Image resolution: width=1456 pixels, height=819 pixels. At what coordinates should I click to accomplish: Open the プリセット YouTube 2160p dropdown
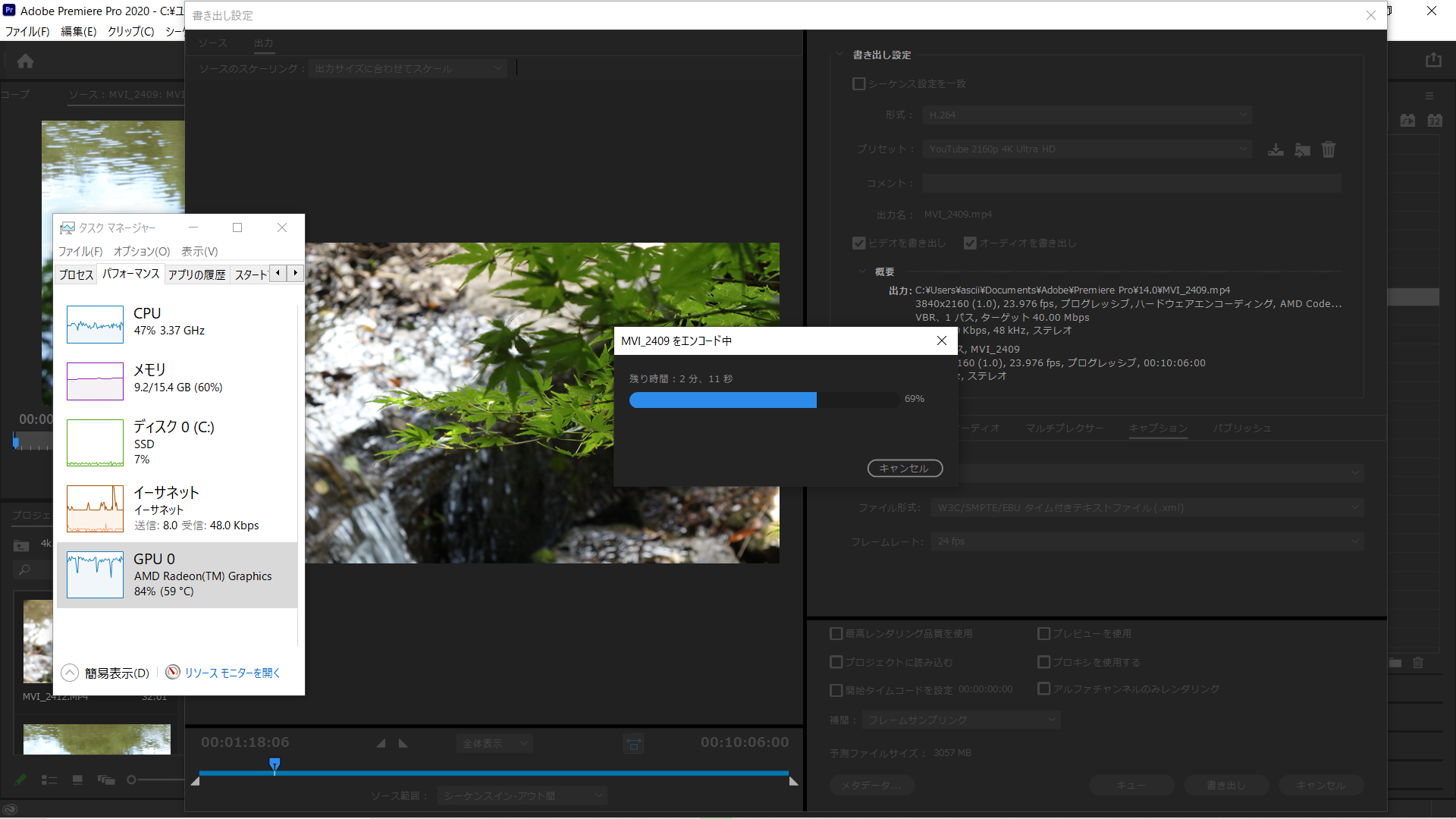[1087, 149]
